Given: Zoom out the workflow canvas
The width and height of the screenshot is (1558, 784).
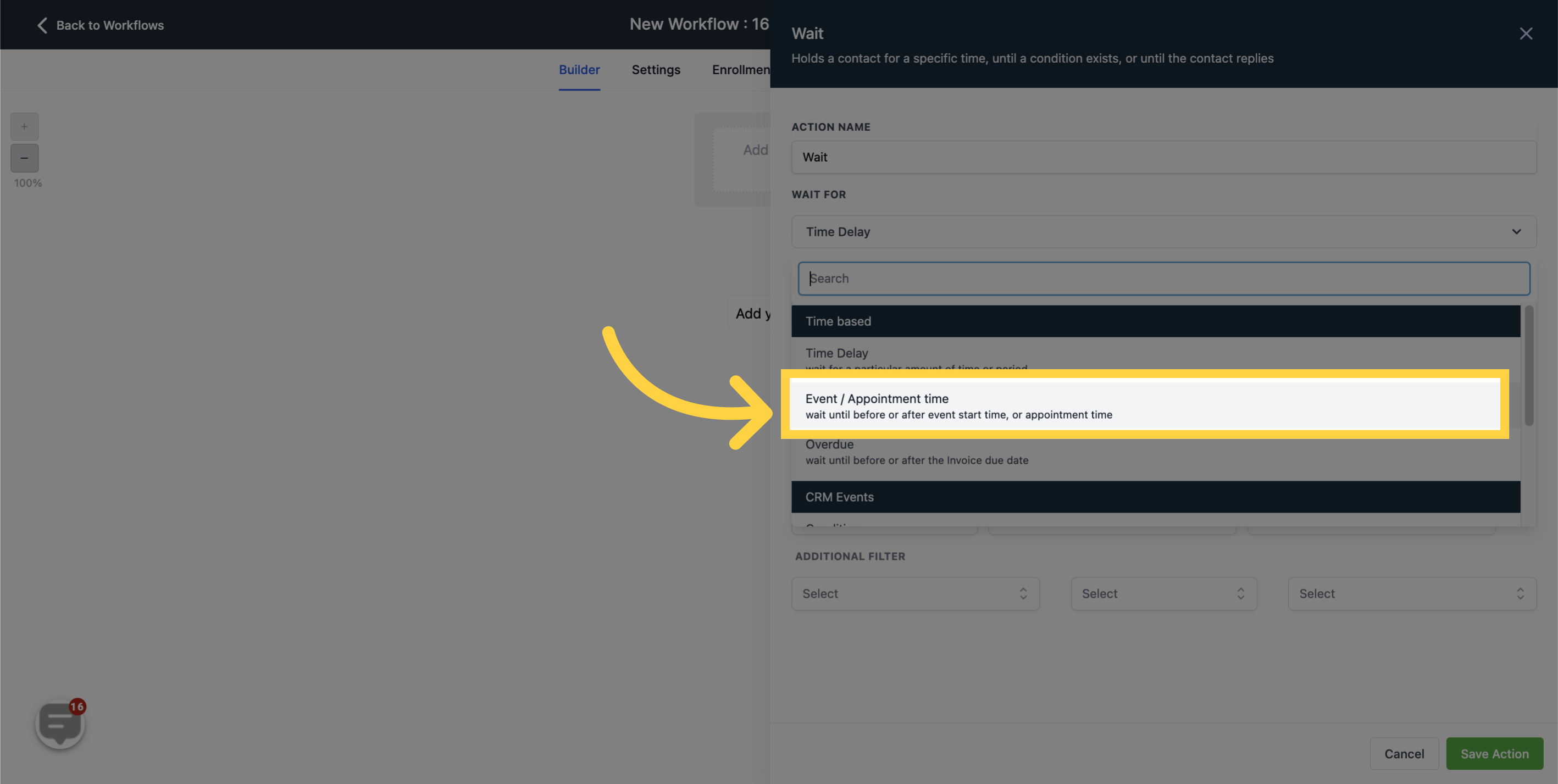Looking at the screenshot, I should pos(24,158).
